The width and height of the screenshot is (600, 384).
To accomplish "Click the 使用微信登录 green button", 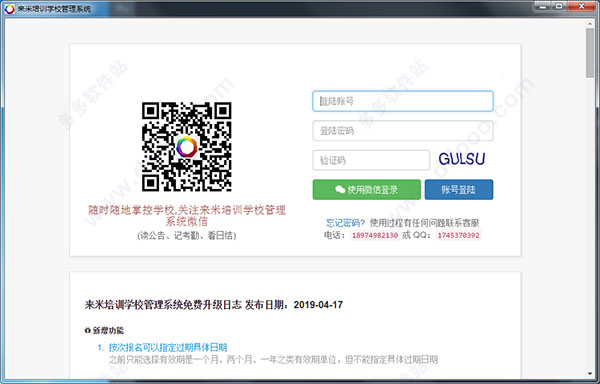I will click(367, 190).
